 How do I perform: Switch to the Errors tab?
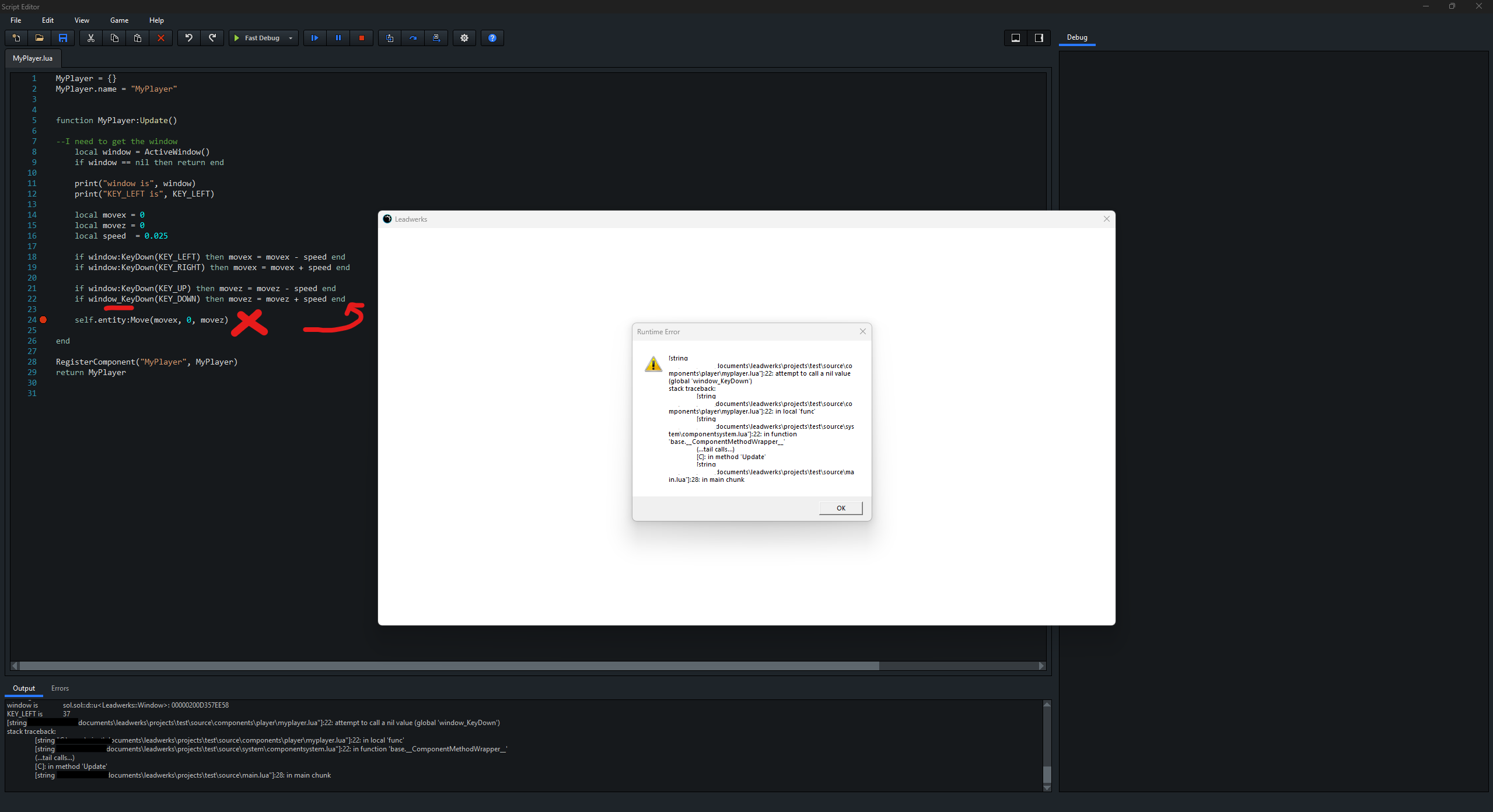(60, 688)
